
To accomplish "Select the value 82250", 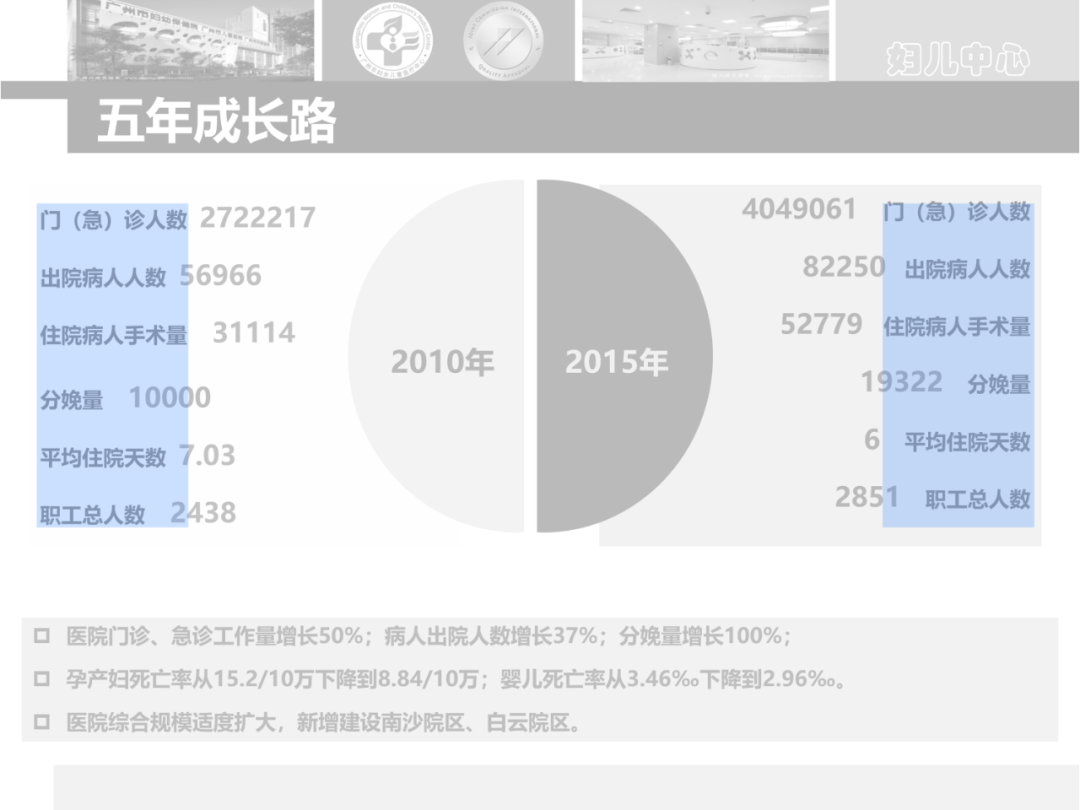I will pyautogui.click(x=844, y=267).
